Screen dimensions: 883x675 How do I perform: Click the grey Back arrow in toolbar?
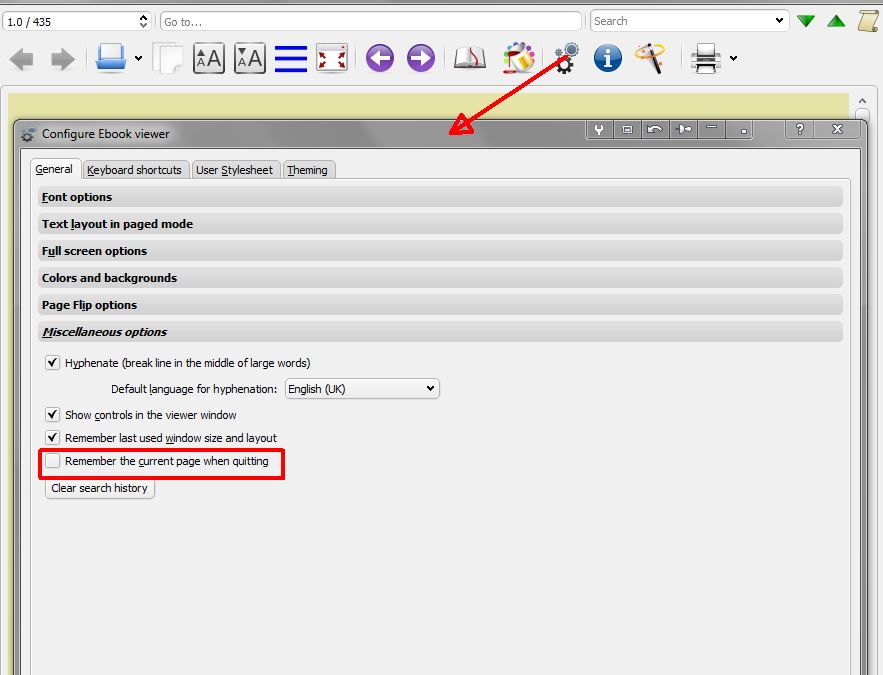click(x=22, y=59)
